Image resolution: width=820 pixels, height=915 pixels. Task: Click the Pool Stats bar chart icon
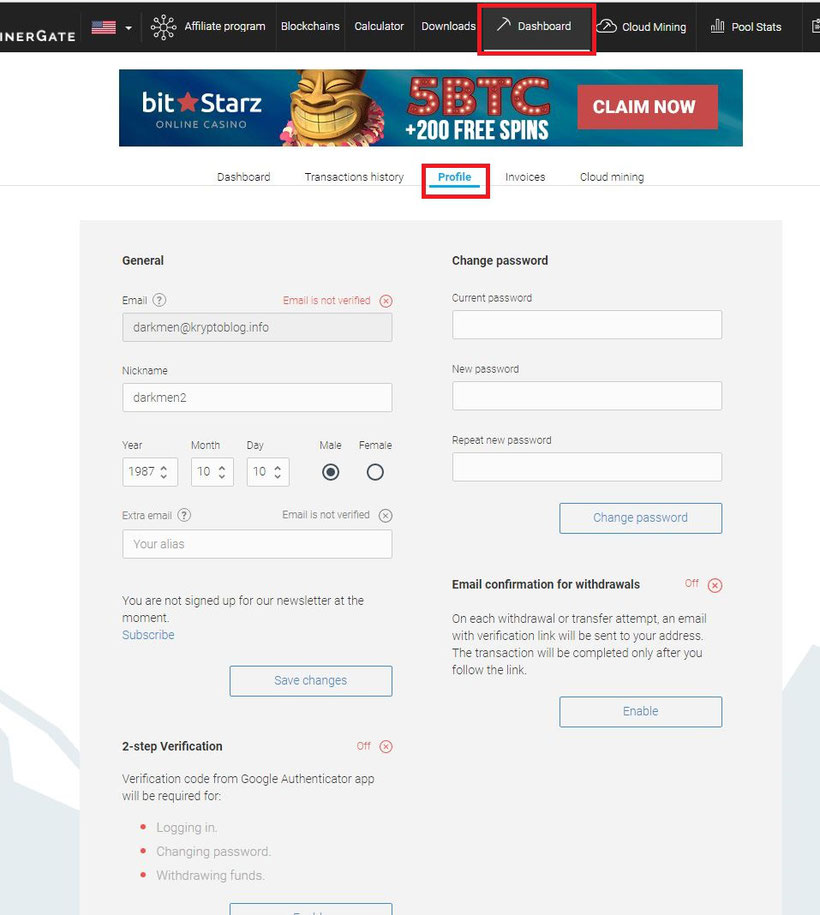coord(717,26)
